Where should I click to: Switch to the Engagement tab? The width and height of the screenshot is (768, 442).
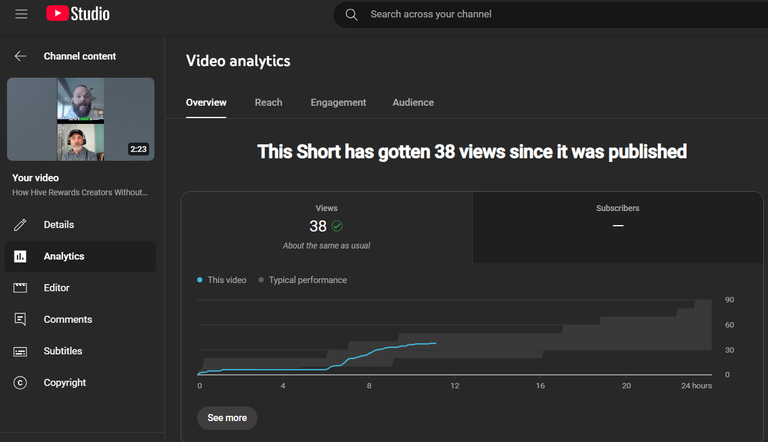(x=338, y=102)
